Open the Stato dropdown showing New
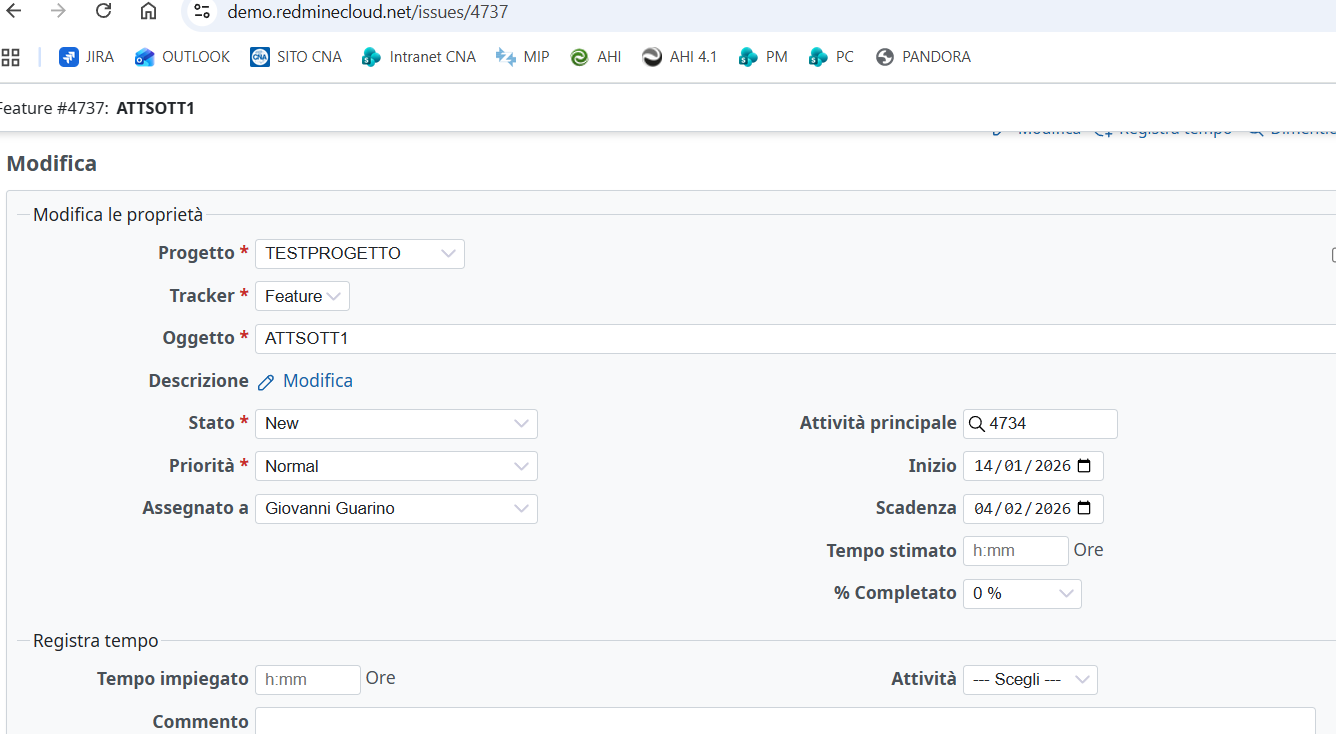1336x734 pixels. click(x=396, y=424)
